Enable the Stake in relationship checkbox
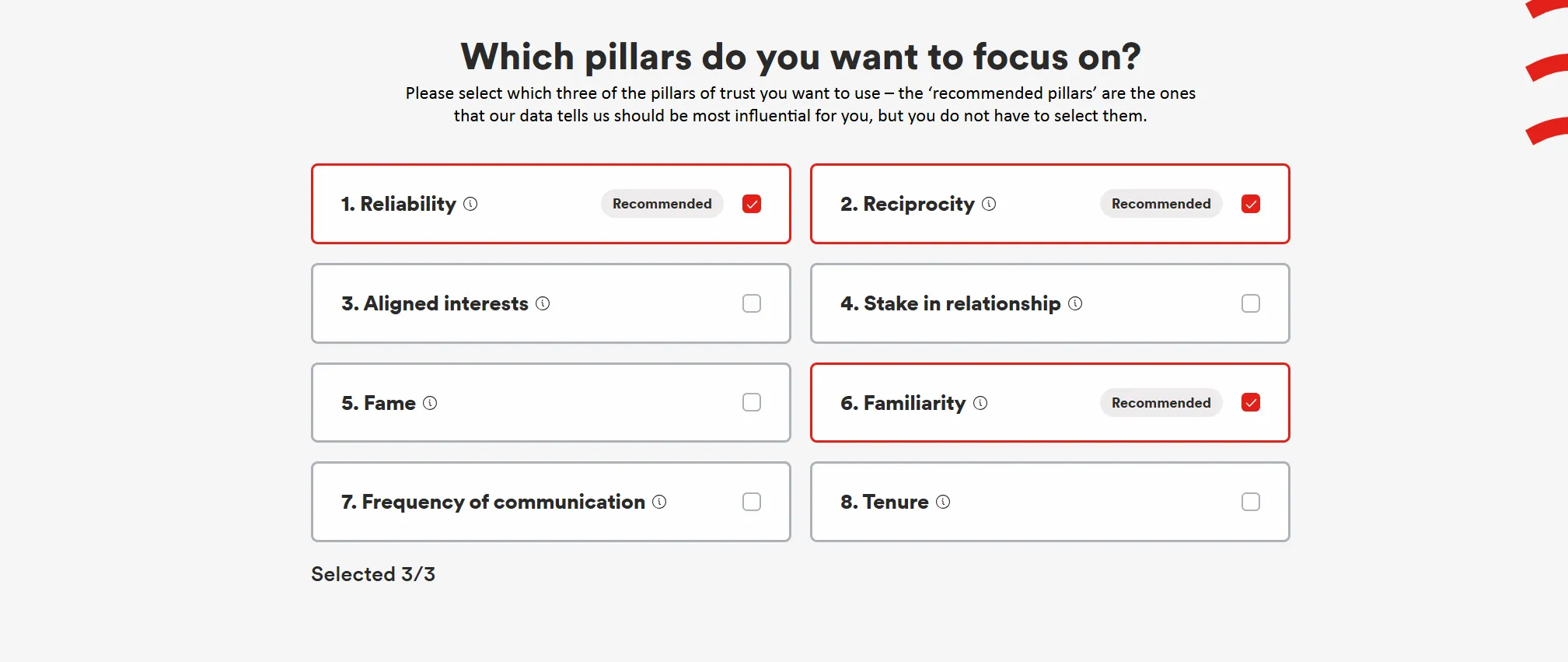 coord(1251,303)
